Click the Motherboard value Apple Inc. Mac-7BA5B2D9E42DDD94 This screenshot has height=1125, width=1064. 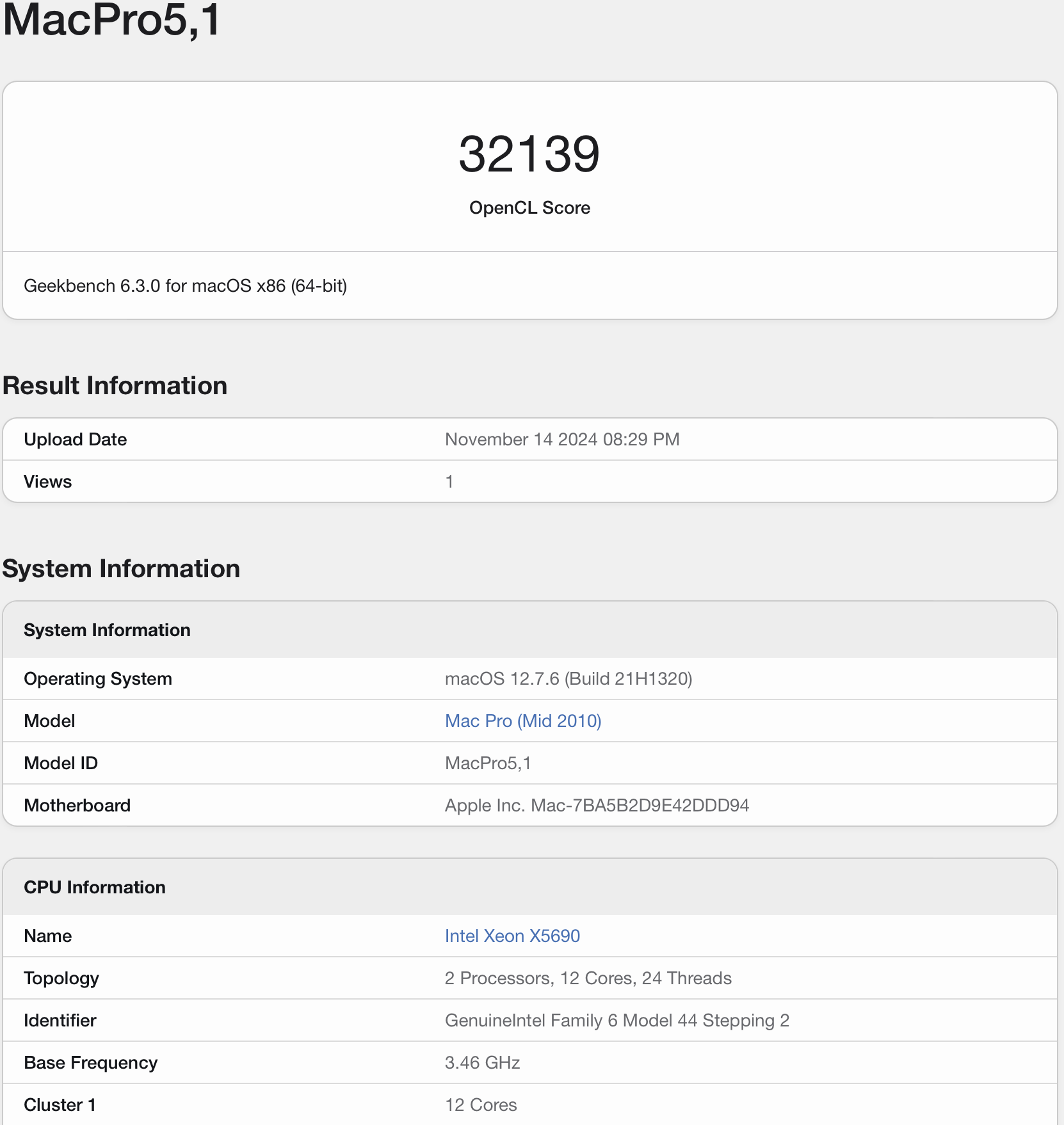[596, 805]
